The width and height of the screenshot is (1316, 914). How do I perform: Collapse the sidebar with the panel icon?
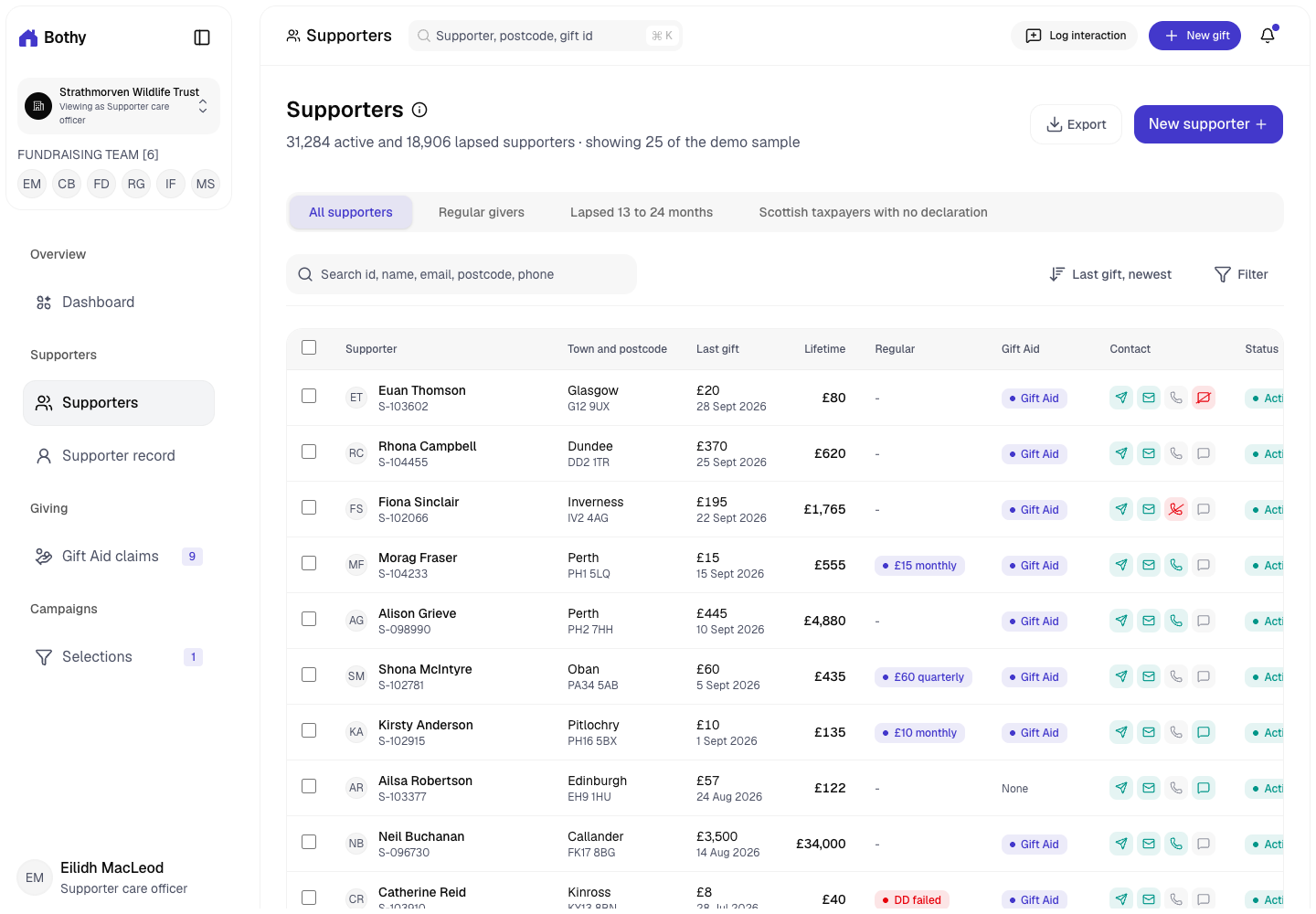202,37
